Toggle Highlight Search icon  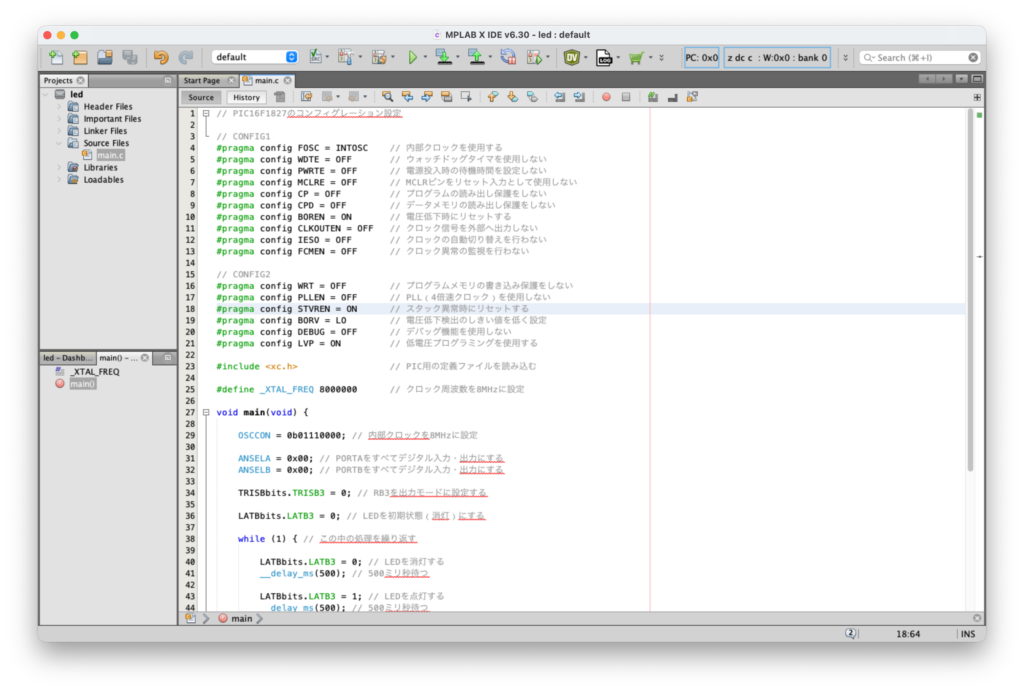(x=447, y=97)
